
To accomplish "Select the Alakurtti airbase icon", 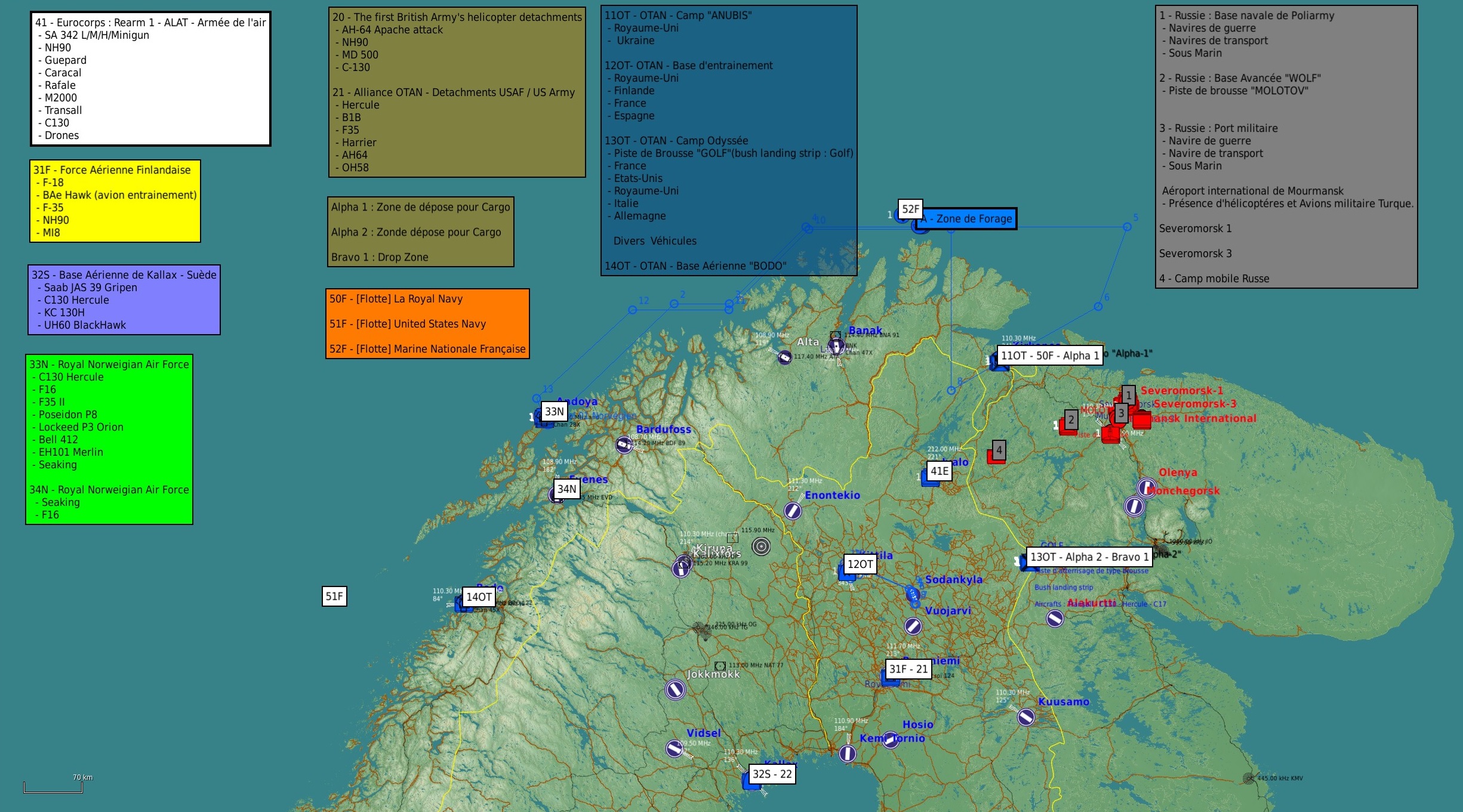I will [x=1055, y=619].
